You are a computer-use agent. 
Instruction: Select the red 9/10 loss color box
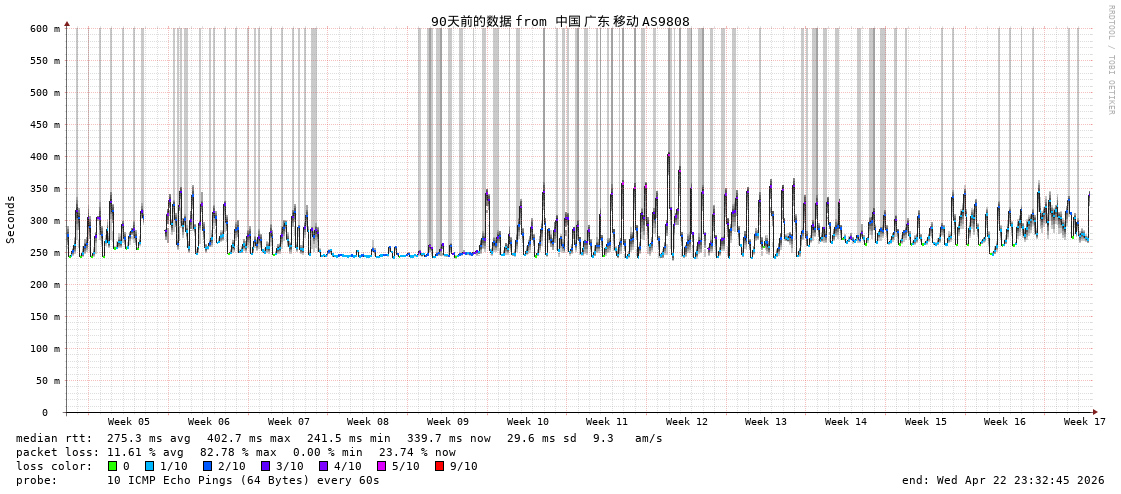pos(439,466)
